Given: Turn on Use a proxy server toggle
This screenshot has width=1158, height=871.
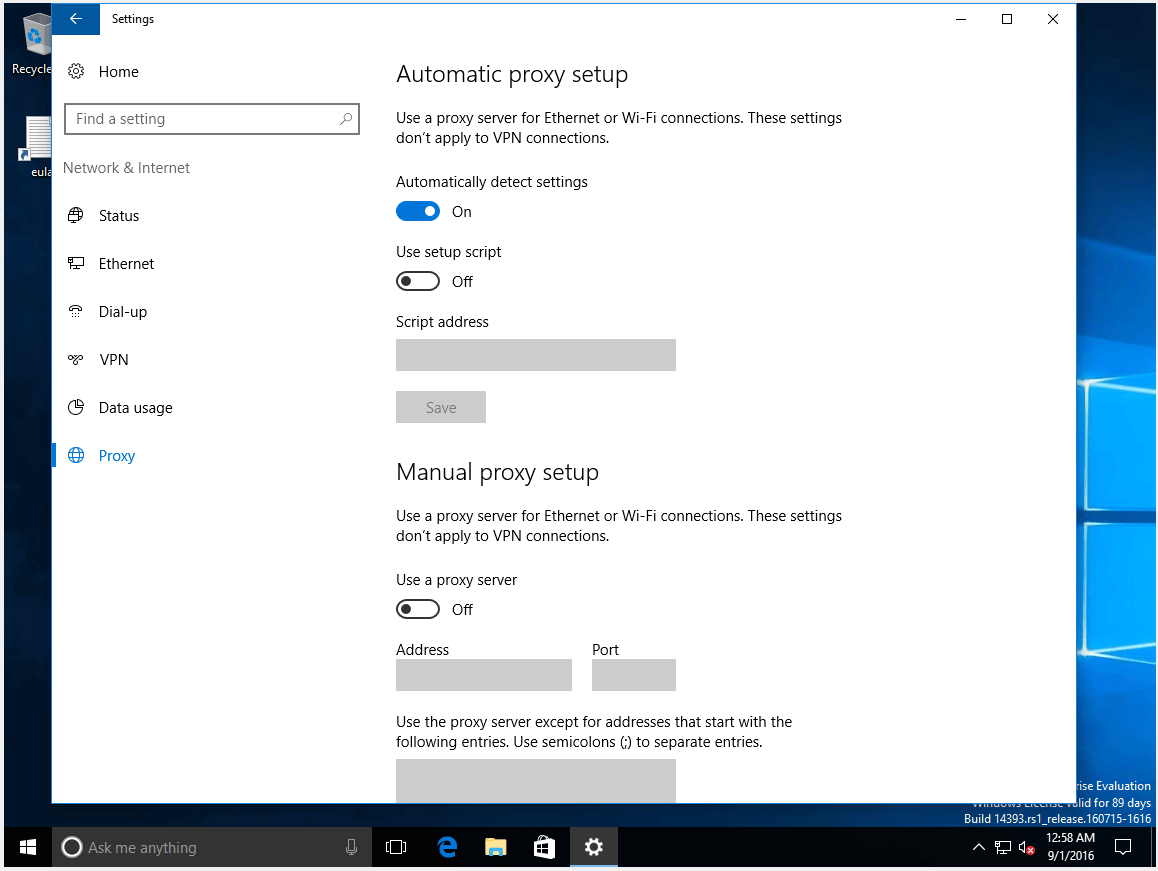Looking at the screenshot, I should (418, 610).
